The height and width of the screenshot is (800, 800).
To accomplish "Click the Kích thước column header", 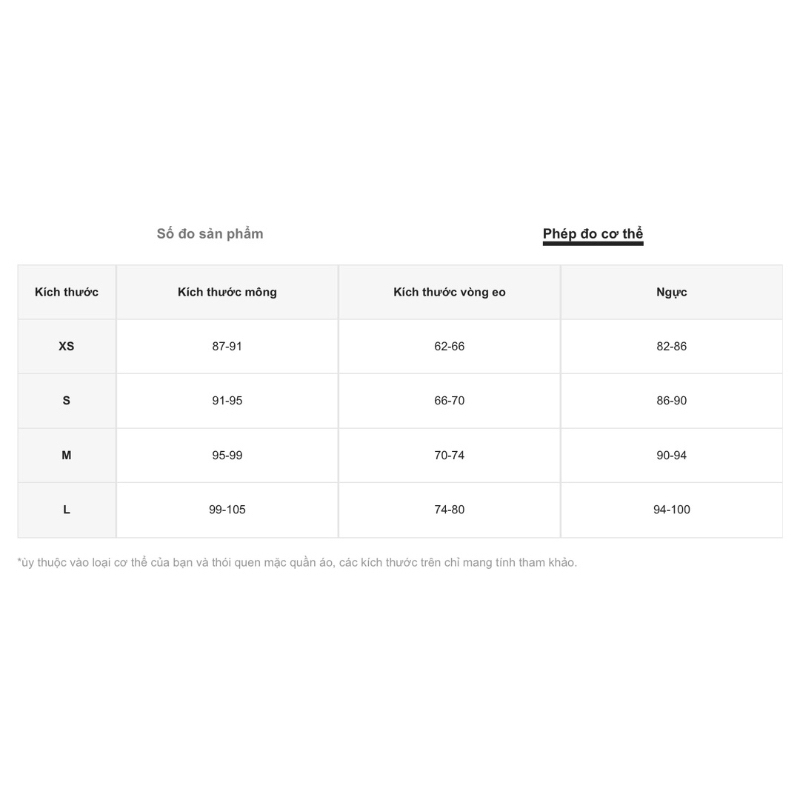I will (67, 292).
